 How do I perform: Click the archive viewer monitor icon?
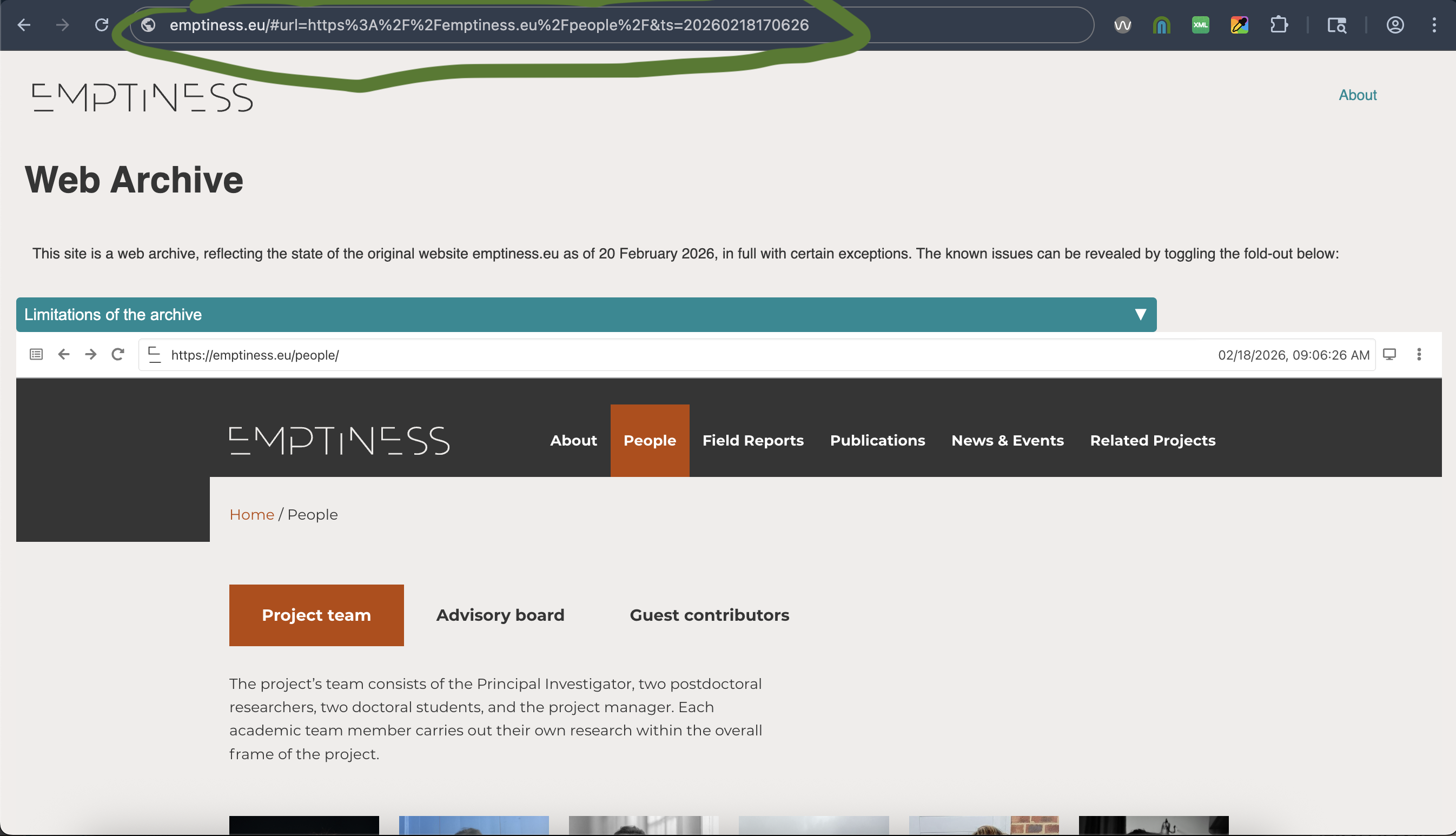click(x=1389, y=354)
